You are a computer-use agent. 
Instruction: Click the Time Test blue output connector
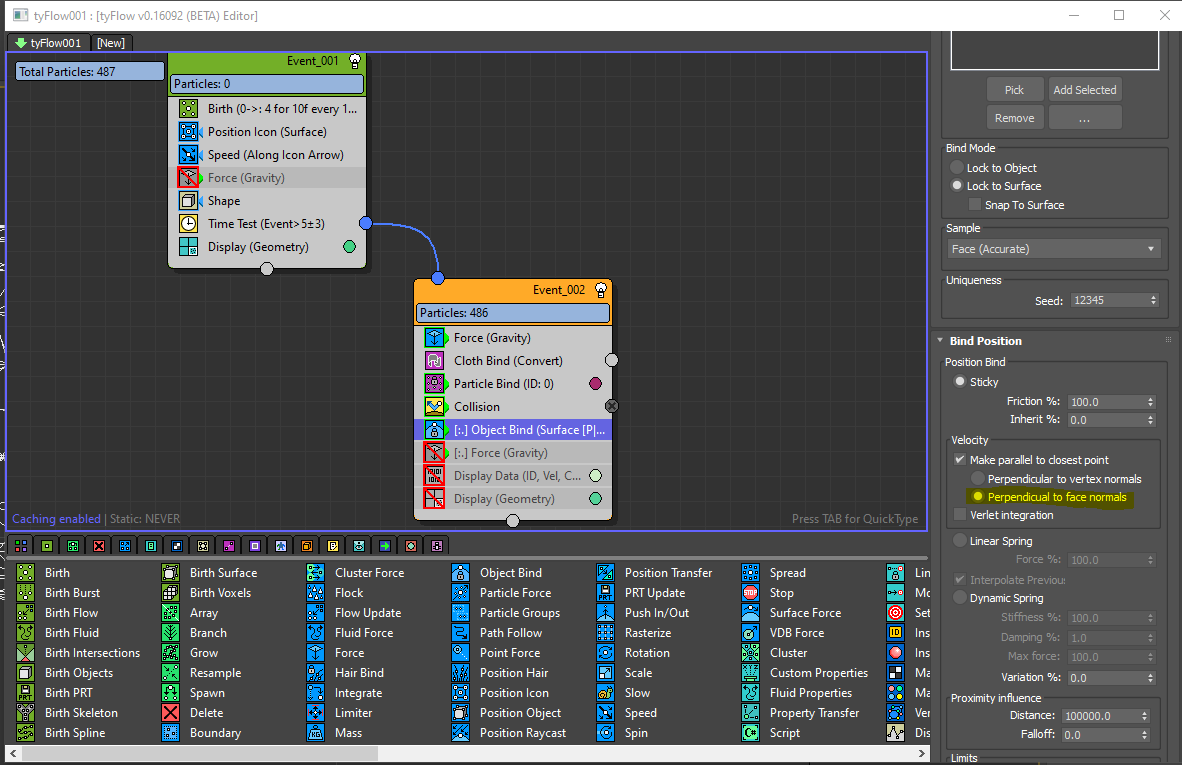pyautogui.click(x=366, y=223)
